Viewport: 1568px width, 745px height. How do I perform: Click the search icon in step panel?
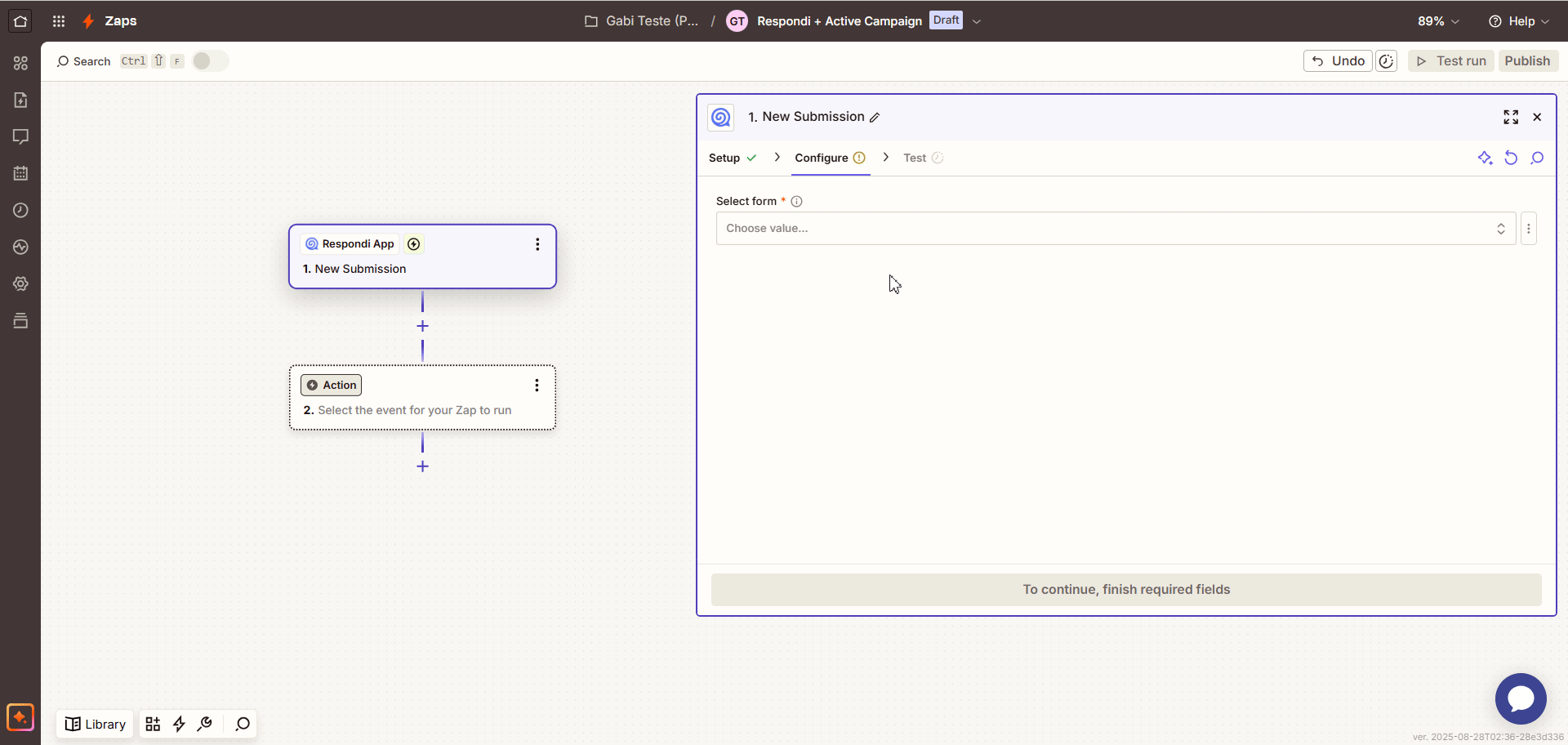click(1537, 158)
